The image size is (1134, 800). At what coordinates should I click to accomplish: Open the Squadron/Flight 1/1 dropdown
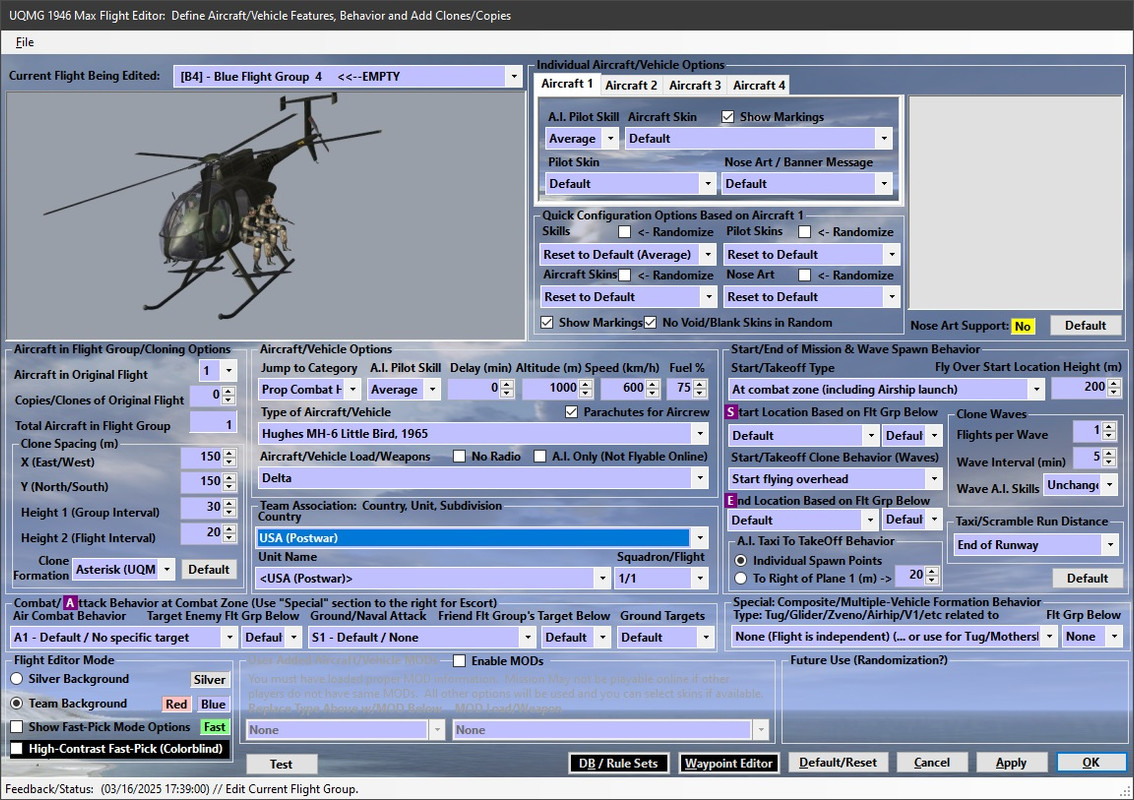699,579
